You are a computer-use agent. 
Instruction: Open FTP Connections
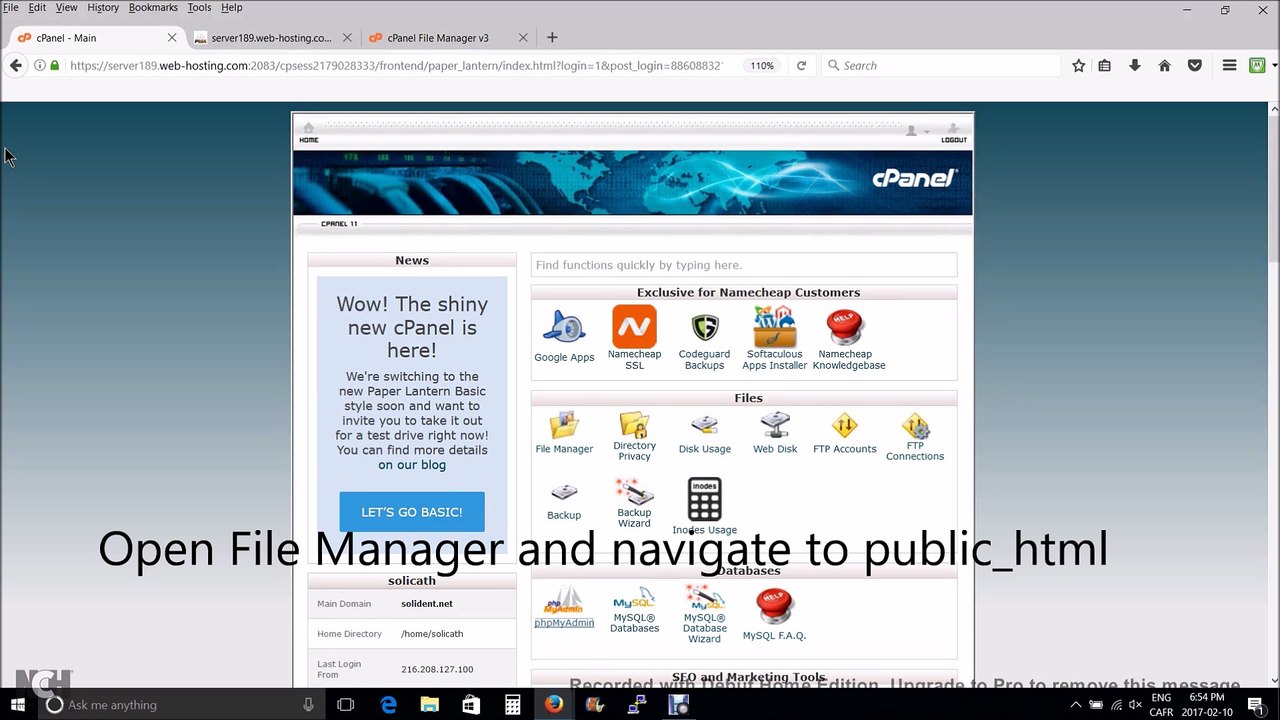pyautogui.click(x=915, y=437)
